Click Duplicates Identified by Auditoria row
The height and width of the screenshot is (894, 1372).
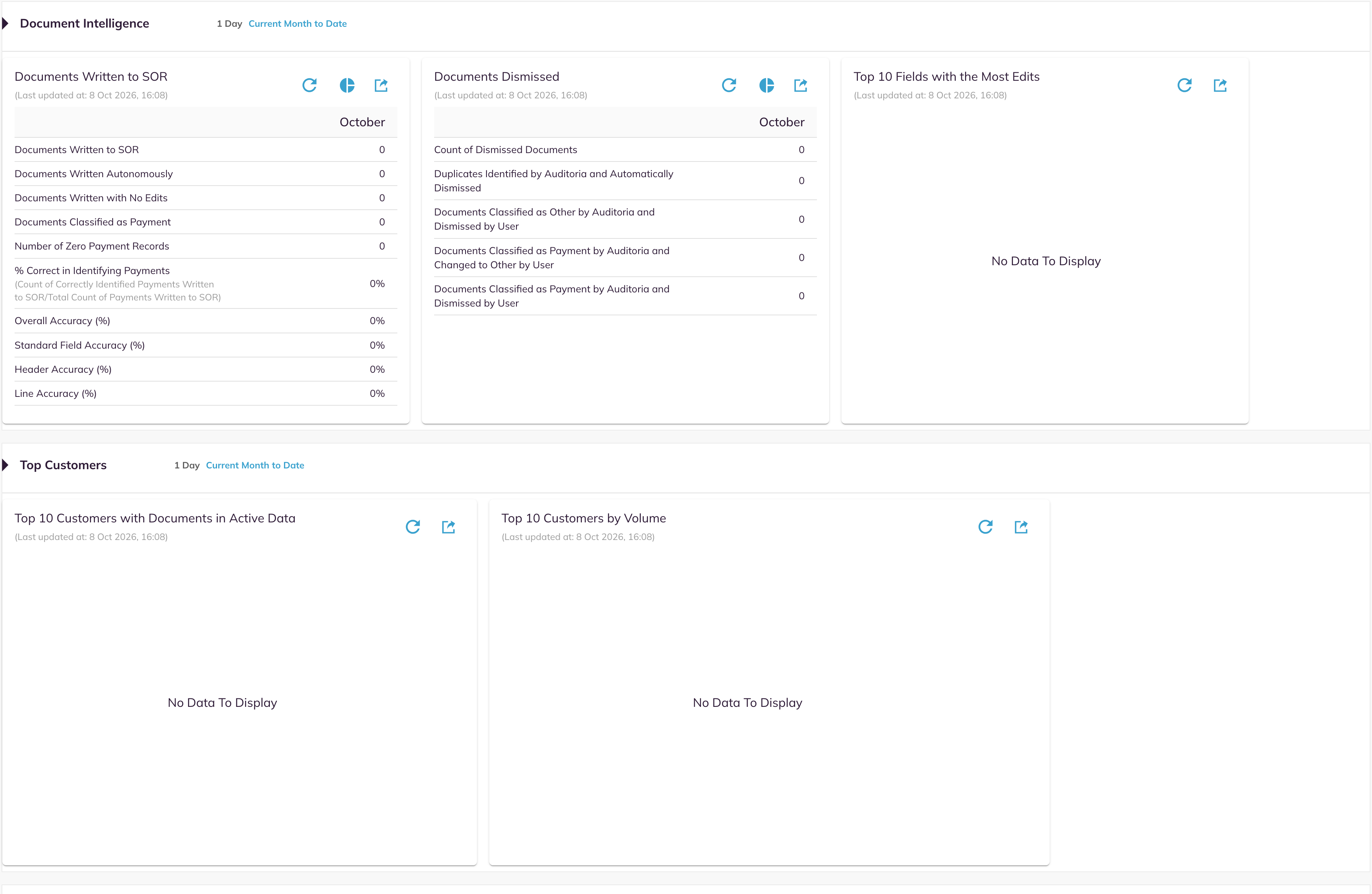click(x=626, y=181)
